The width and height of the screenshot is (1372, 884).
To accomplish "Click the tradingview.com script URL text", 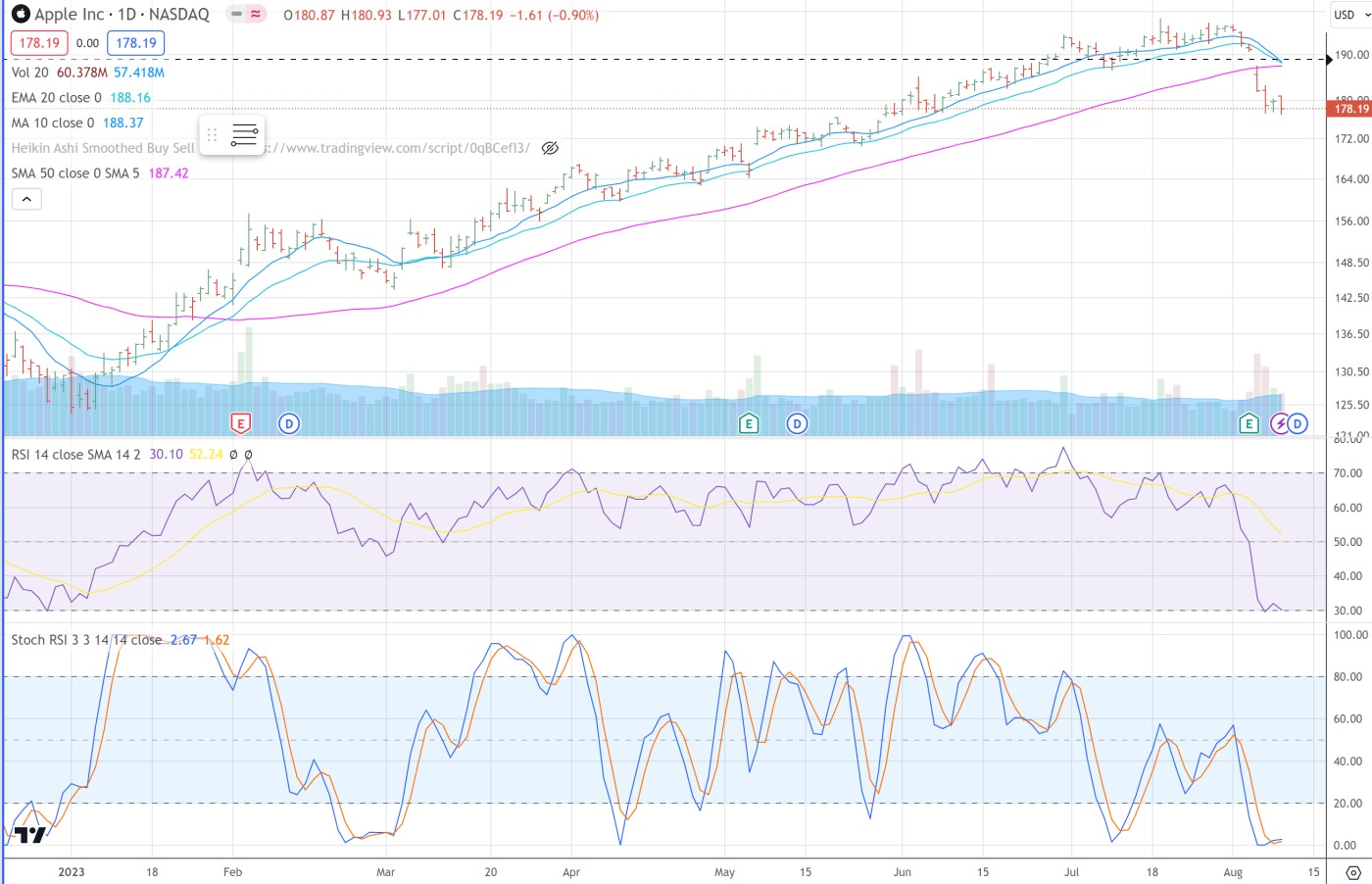I will click(397, 148).
